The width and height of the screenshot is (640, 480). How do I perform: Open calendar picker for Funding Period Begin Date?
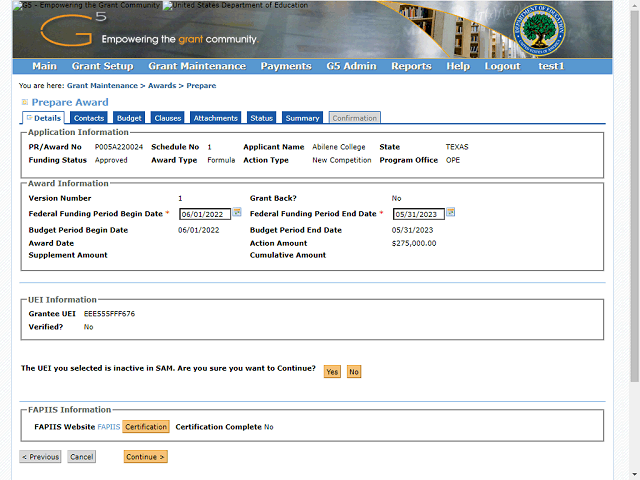[x=237, y=212]
